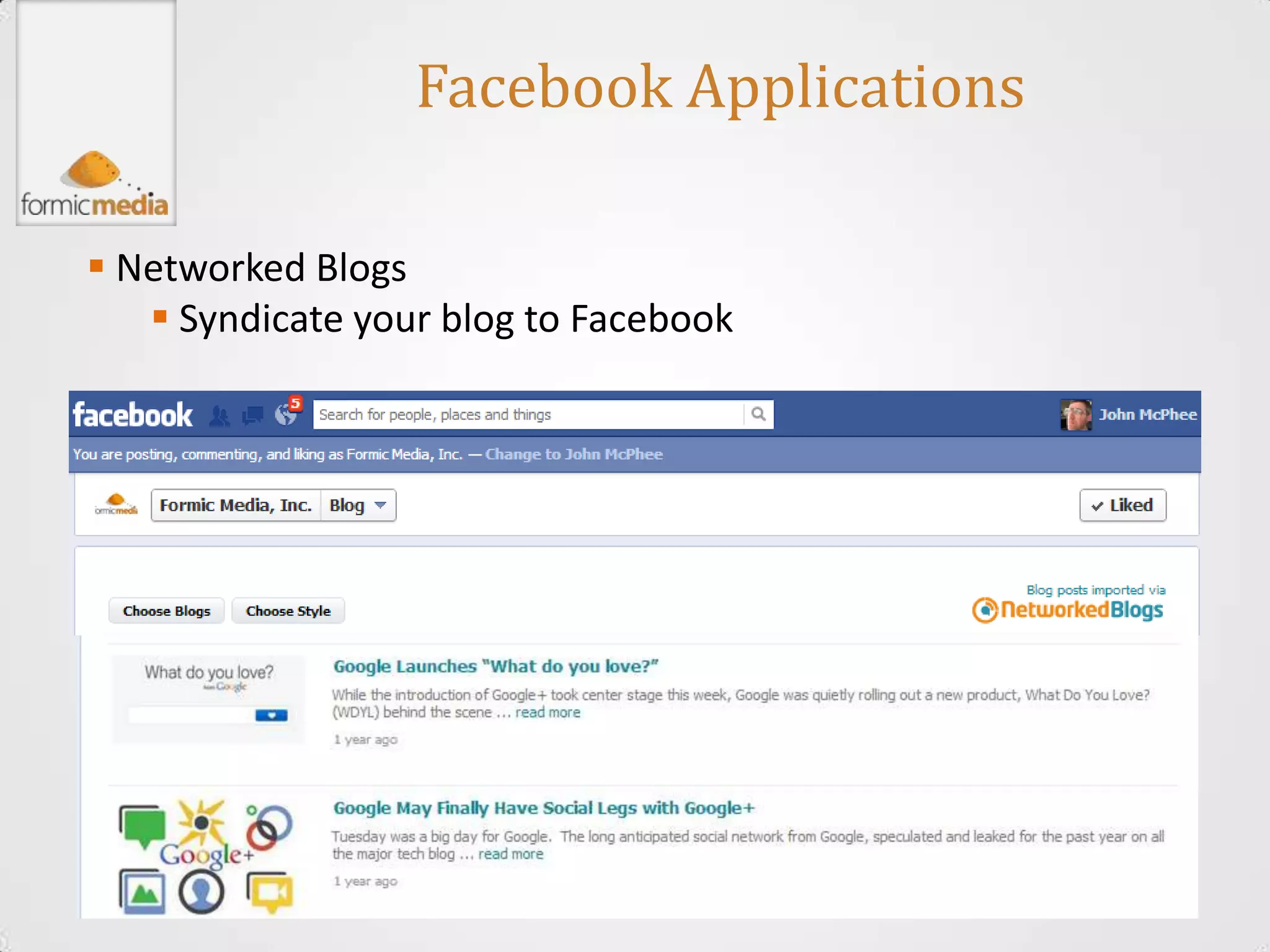
Task: Open notifications globe with 5 badge
Action: (287, 412)
